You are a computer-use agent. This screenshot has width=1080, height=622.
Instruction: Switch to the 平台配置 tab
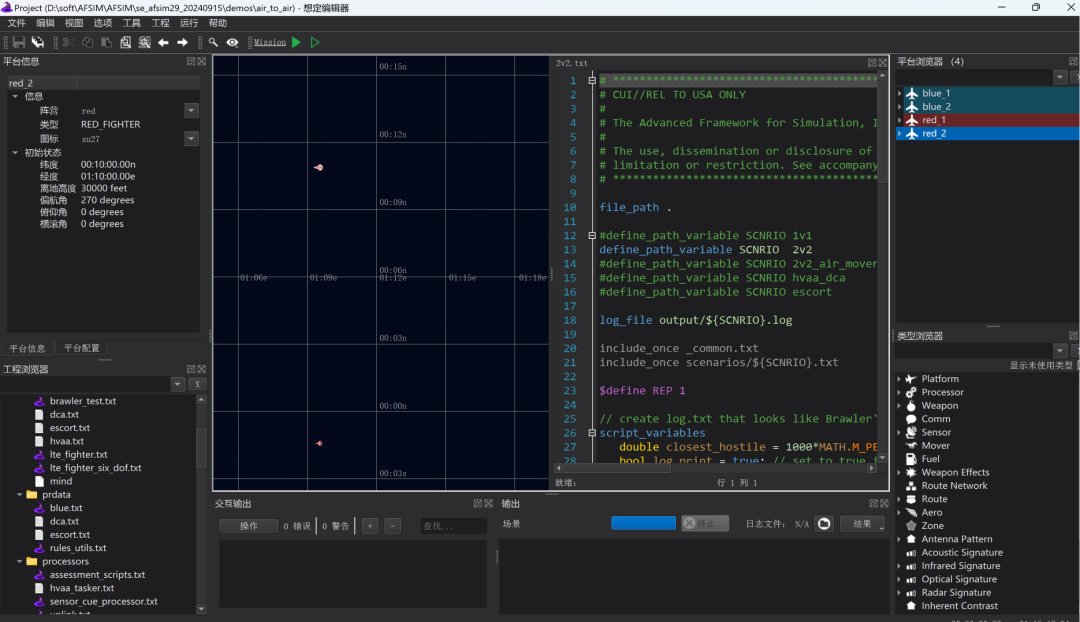tap(82, 349)
